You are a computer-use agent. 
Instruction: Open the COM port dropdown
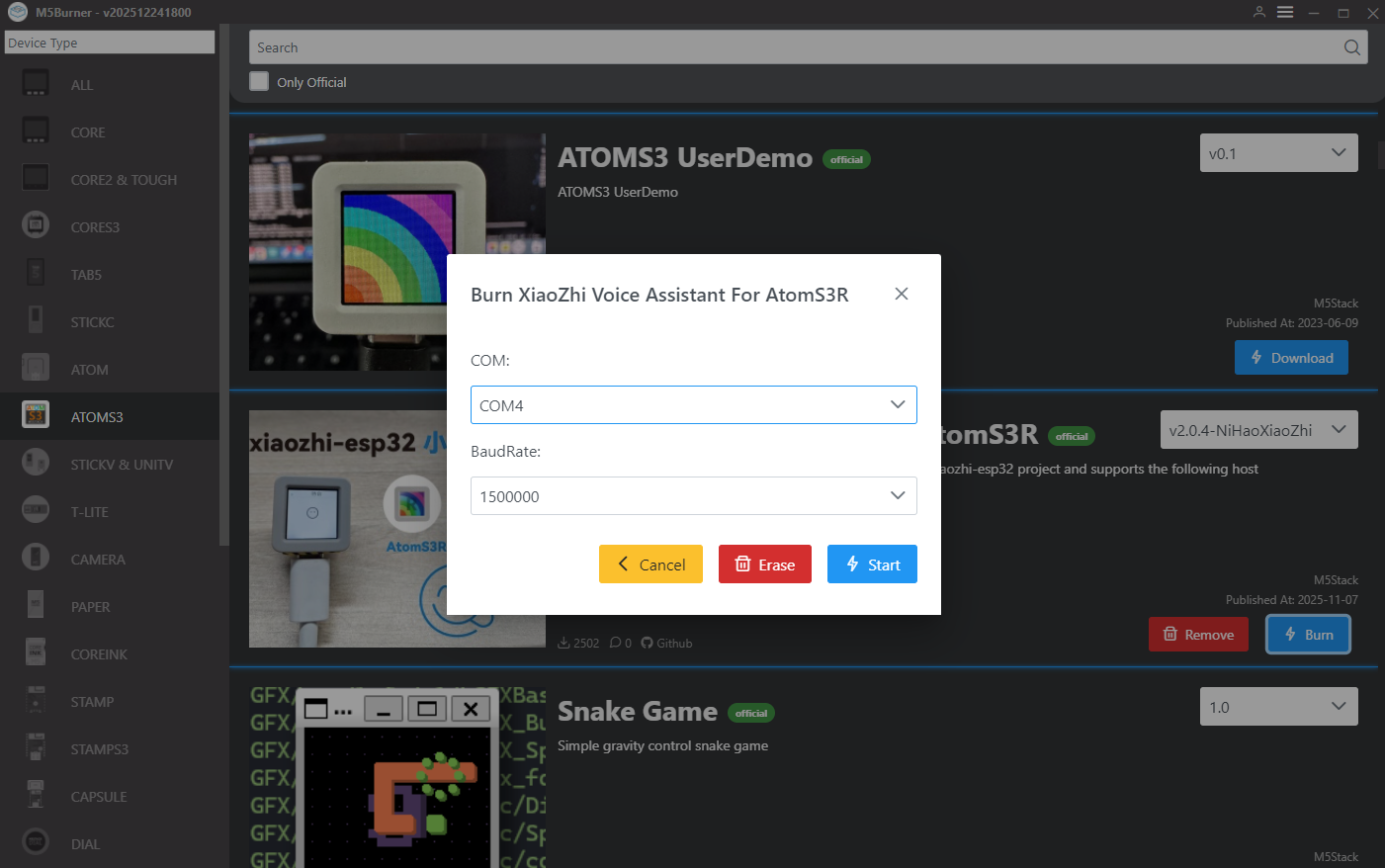point(693,404)
